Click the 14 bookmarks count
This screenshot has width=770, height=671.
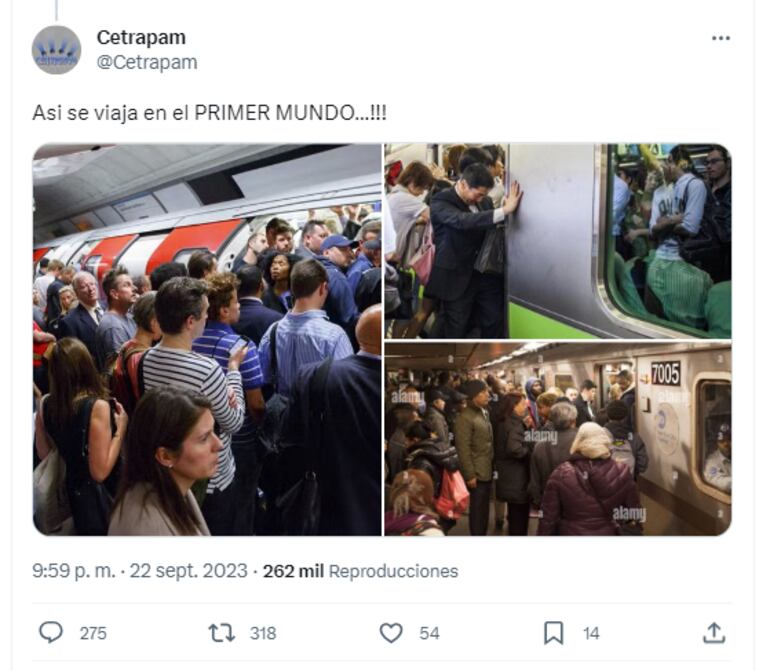591,633
